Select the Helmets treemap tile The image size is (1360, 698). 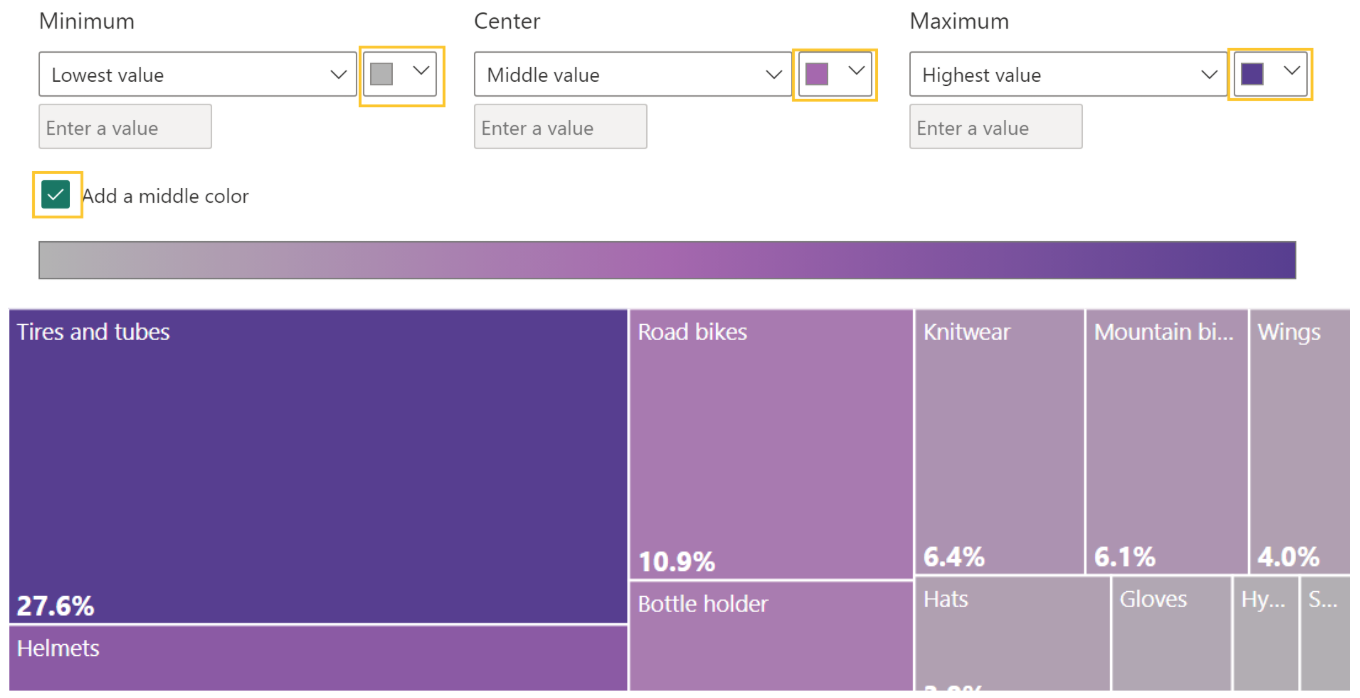[x=318, y=659]
